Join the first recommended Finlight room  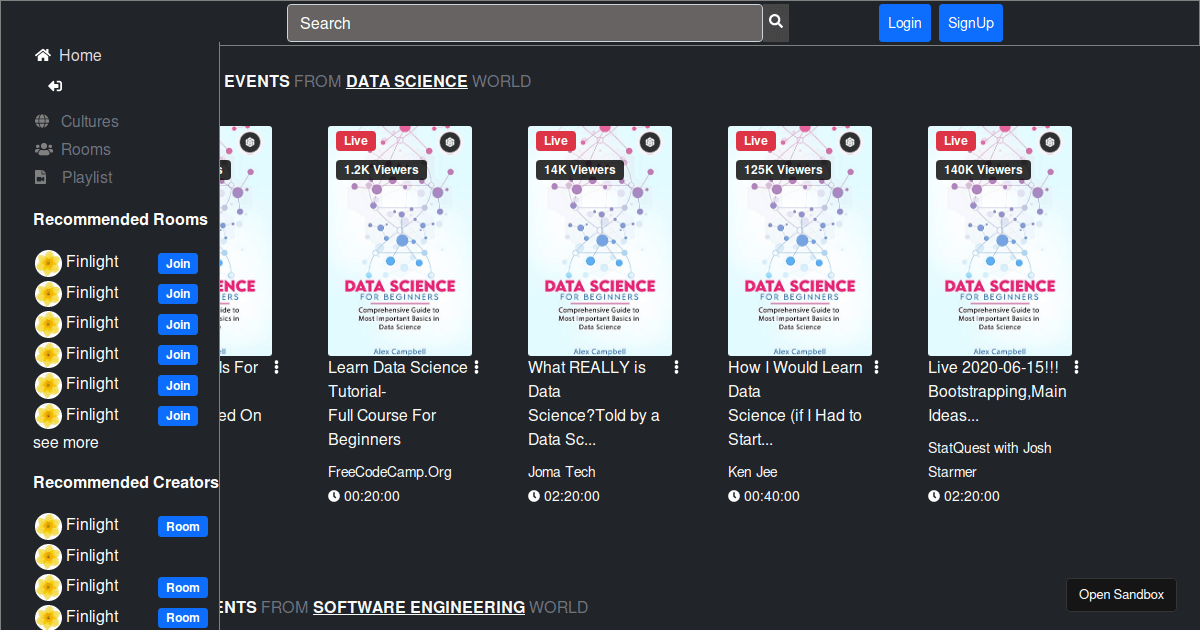pyautogui.click(x=177, y=263)
